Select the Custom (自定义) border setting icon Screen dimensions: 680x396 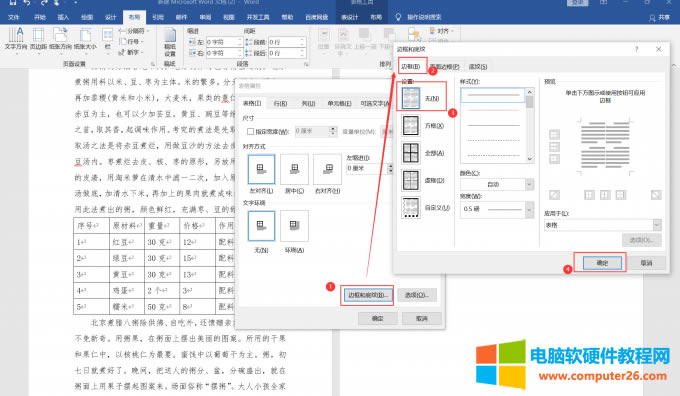click(x=411, y=208)
